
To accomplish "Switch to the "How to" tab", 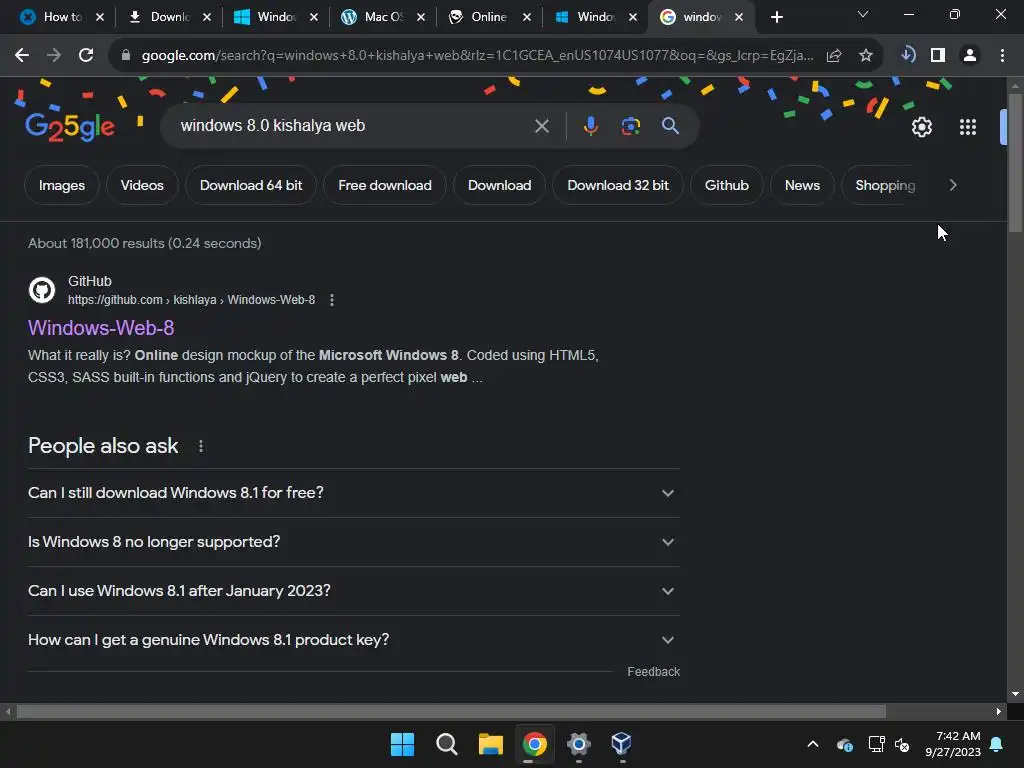I will coord(63,17).
